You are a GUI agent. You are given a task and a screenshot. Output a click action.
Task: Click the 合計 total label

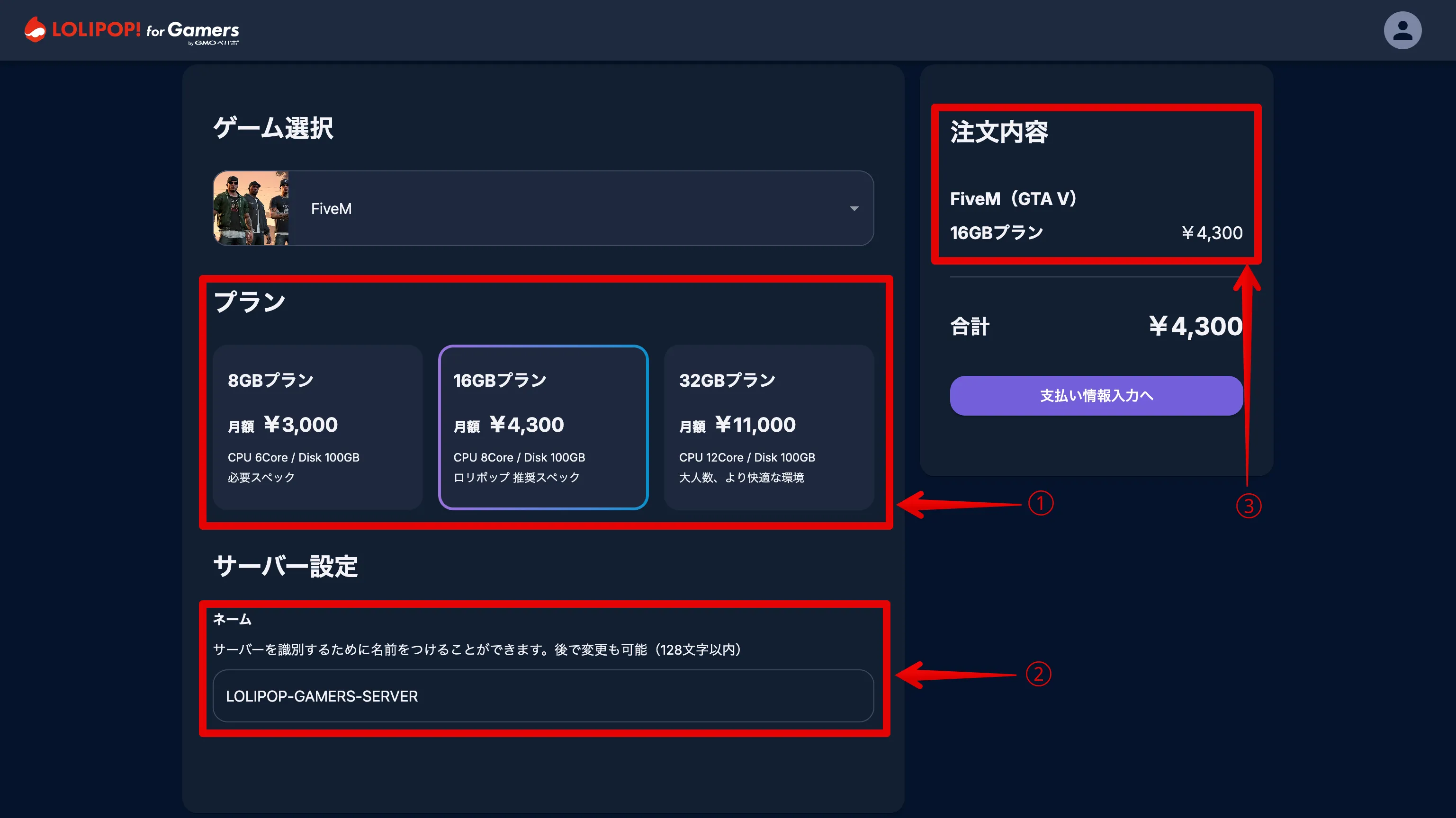pyautogui.click(x=970, y=327)
